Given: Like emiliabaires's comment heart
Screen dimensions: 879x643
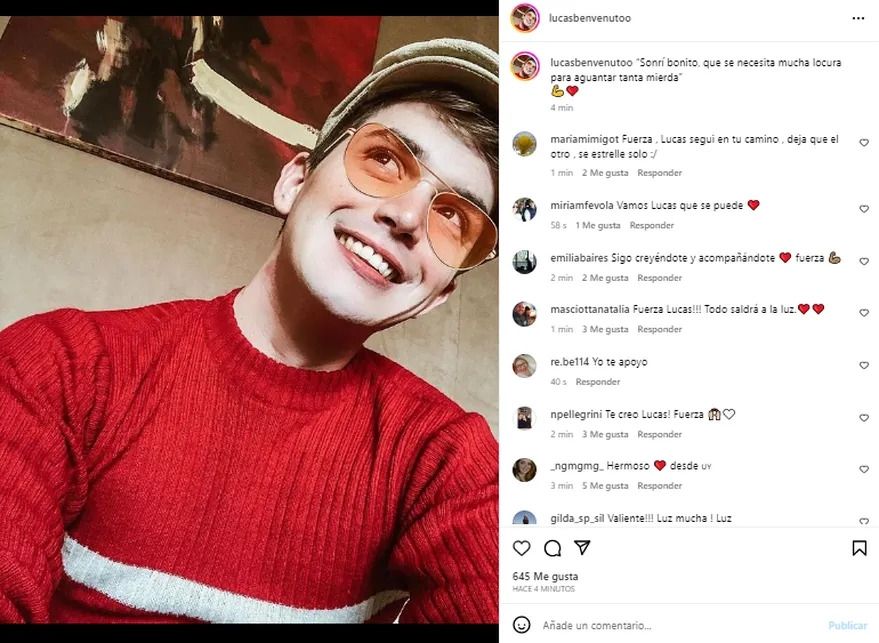Looking at the screenshot, I should (x=864, y=261).
